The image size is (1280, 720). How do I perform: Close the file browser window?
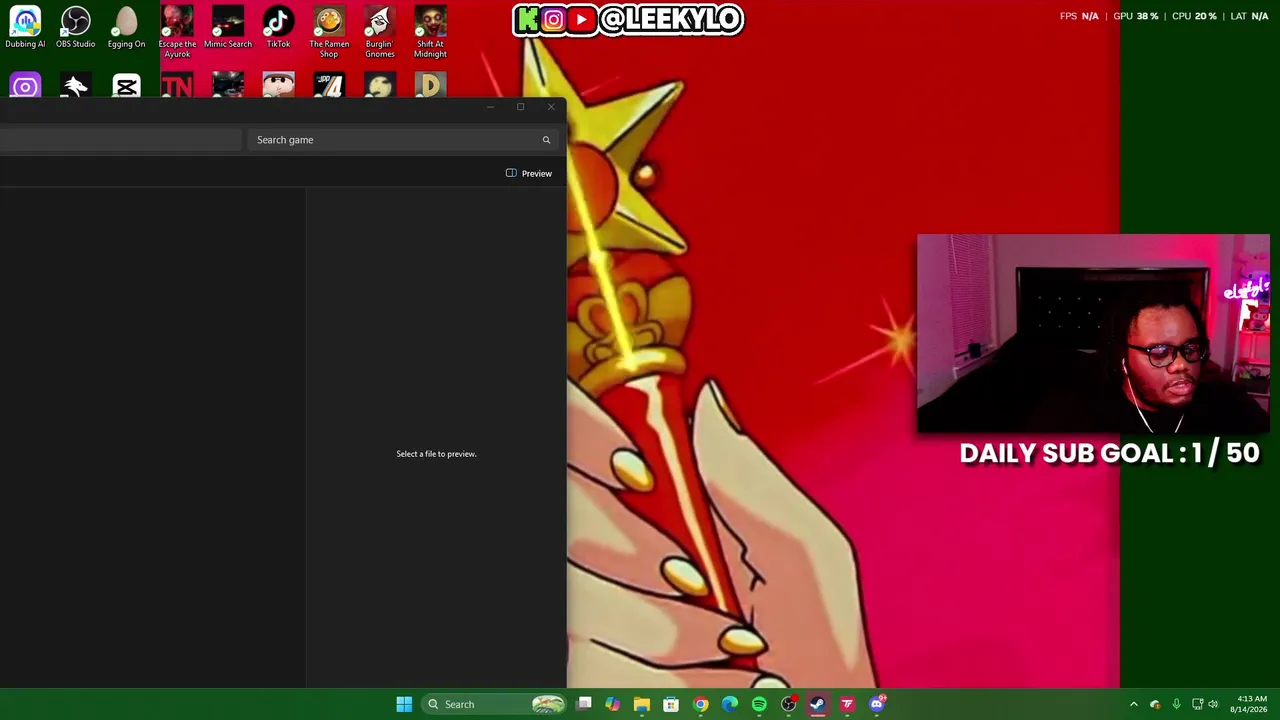pyautogui.click(x=551, y=107)
